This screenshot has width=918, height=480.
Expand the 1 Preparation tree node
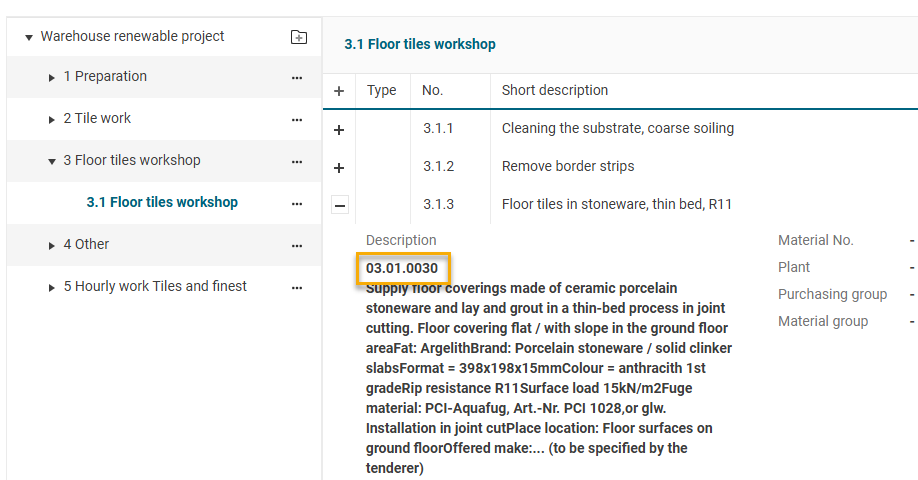pyautogui.click(x=52, y=78)
